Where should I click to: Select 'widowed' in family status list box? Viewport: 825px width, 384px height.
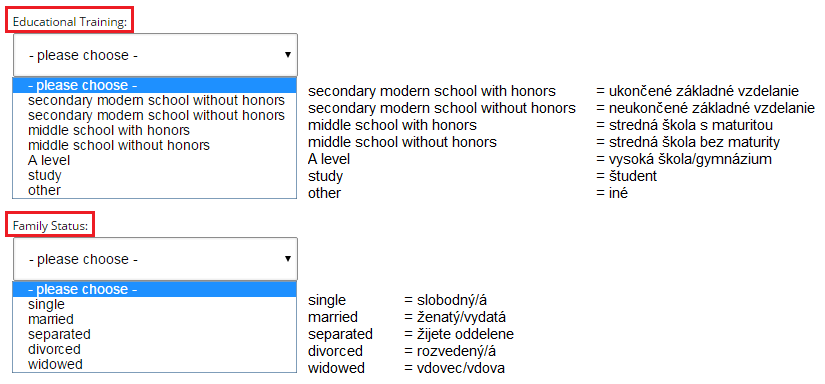(155, 364)
